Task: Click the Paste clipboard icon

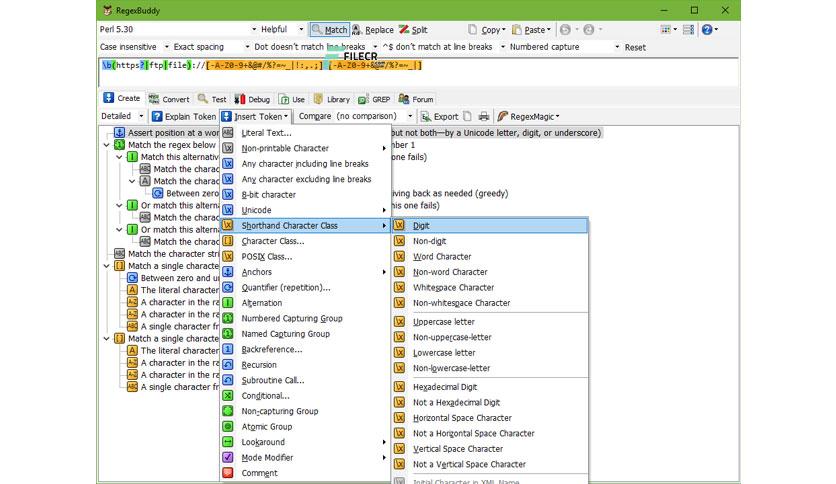Action: click(x=516, y=30)
